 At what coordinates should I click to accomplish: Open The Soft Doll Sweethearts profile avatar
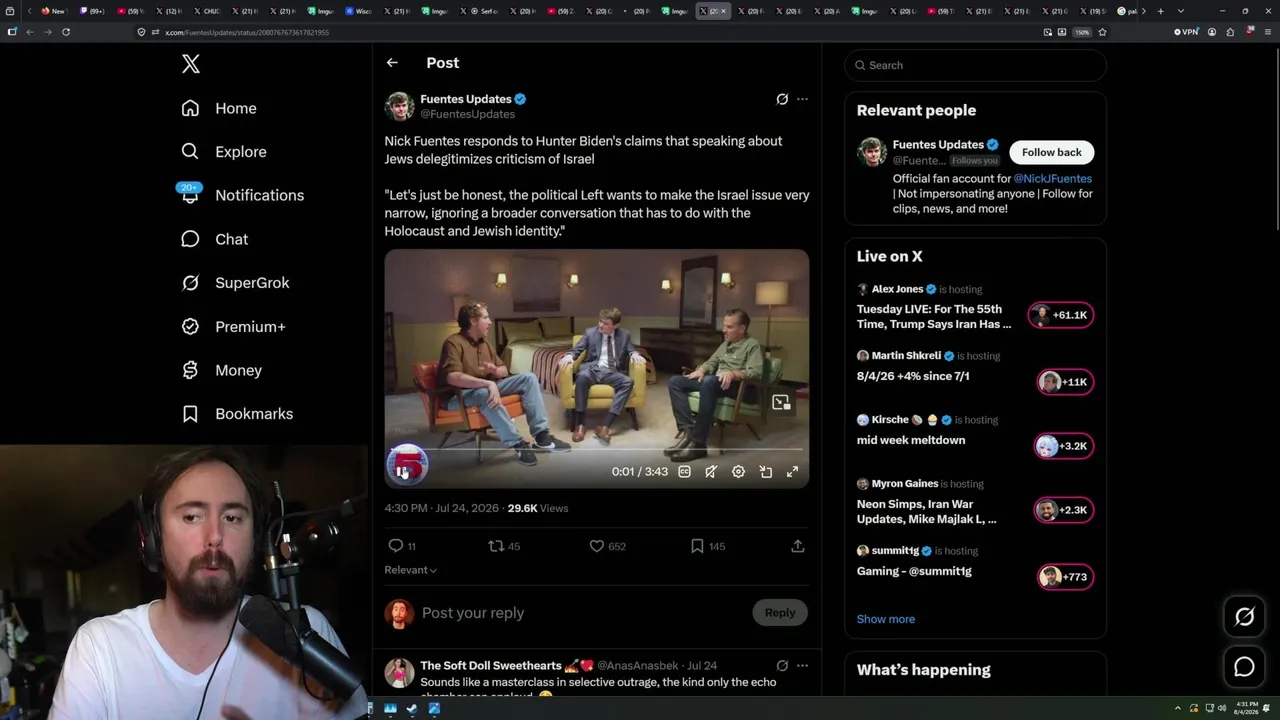[x=399, y=673]
